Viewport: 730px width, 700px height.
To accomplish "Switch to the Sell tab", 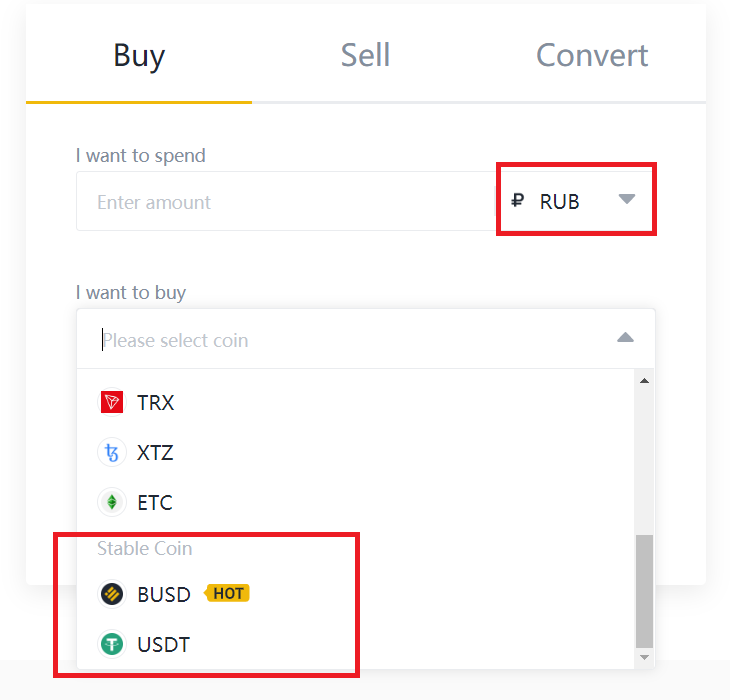I will pos(365,55).
